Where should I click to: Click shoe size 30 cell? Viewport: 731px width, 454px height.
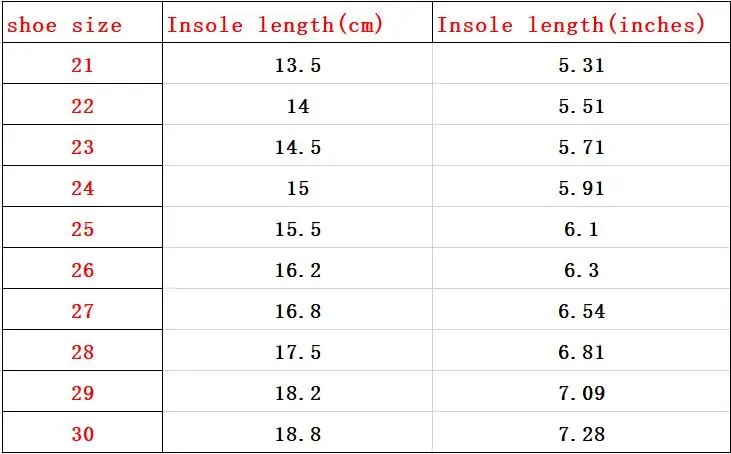83,432
